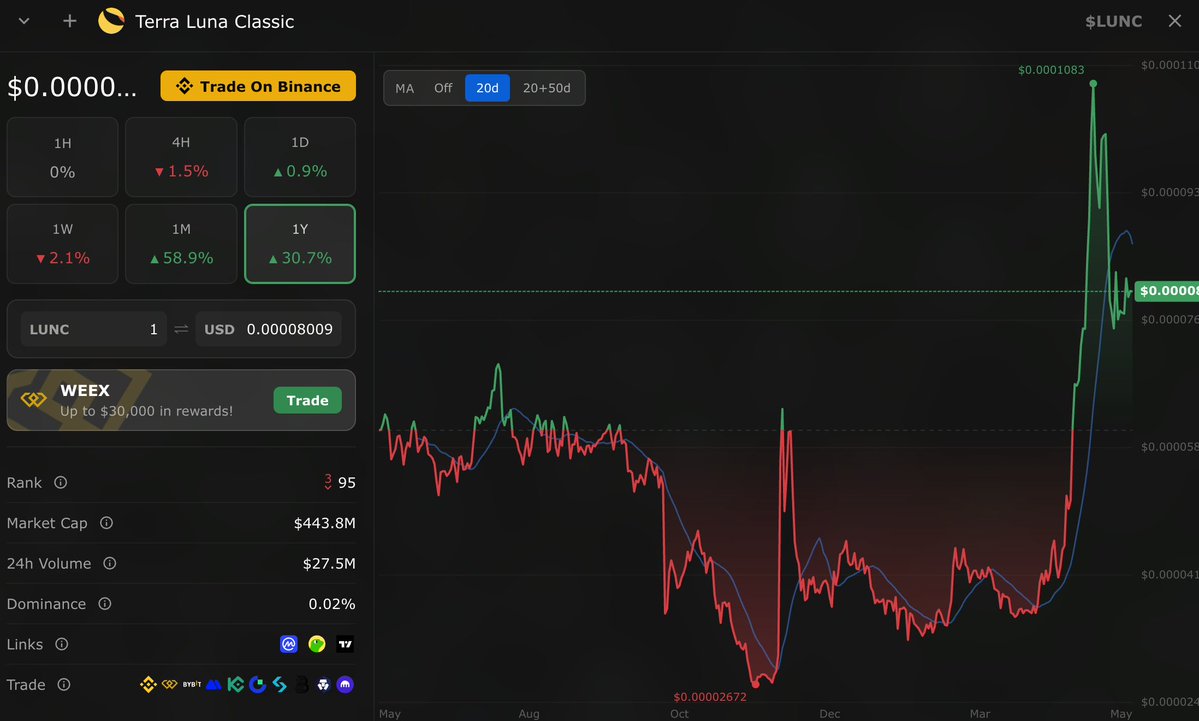The image size is (1199, 721).
Task: Turn moving average Off
Action: click(443, 88)
